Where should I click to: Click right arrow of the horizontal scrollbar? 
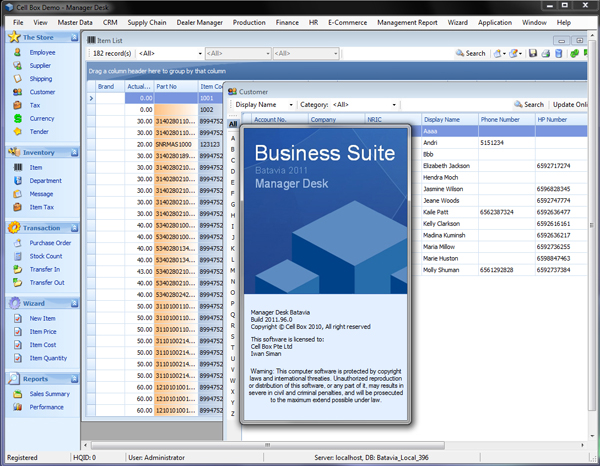(582, 445)
